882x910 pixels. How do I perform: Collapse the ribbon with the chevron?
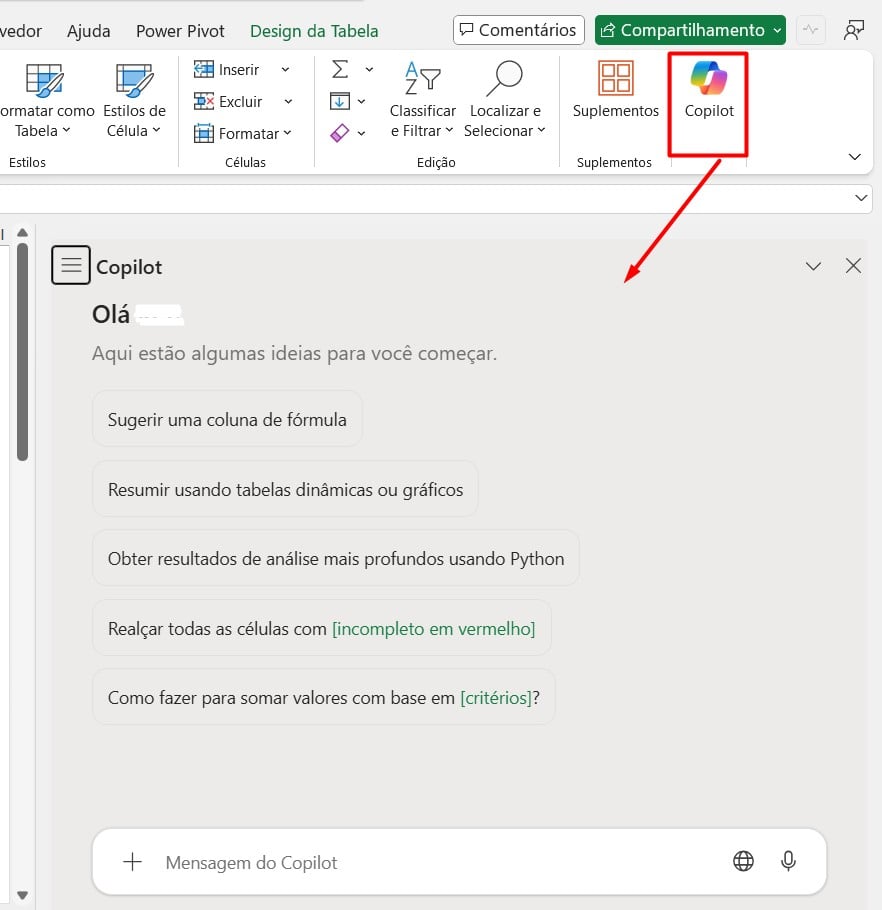tap(854, 157)
